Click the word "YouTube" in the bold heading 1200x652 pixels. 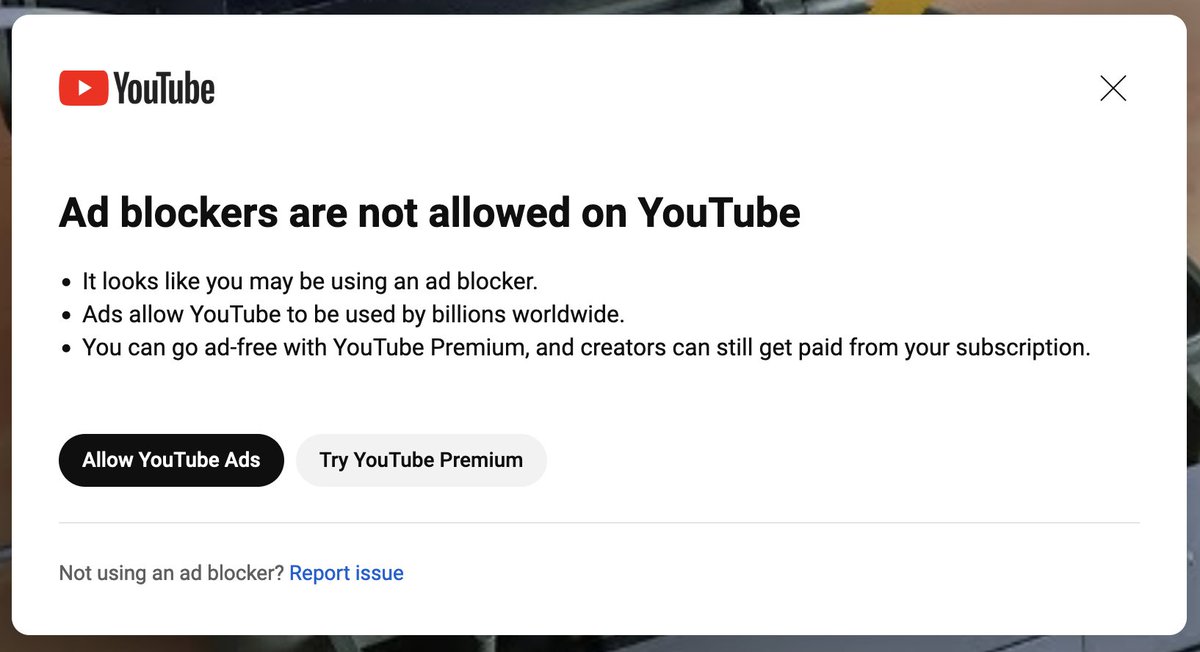pos(719,213)
